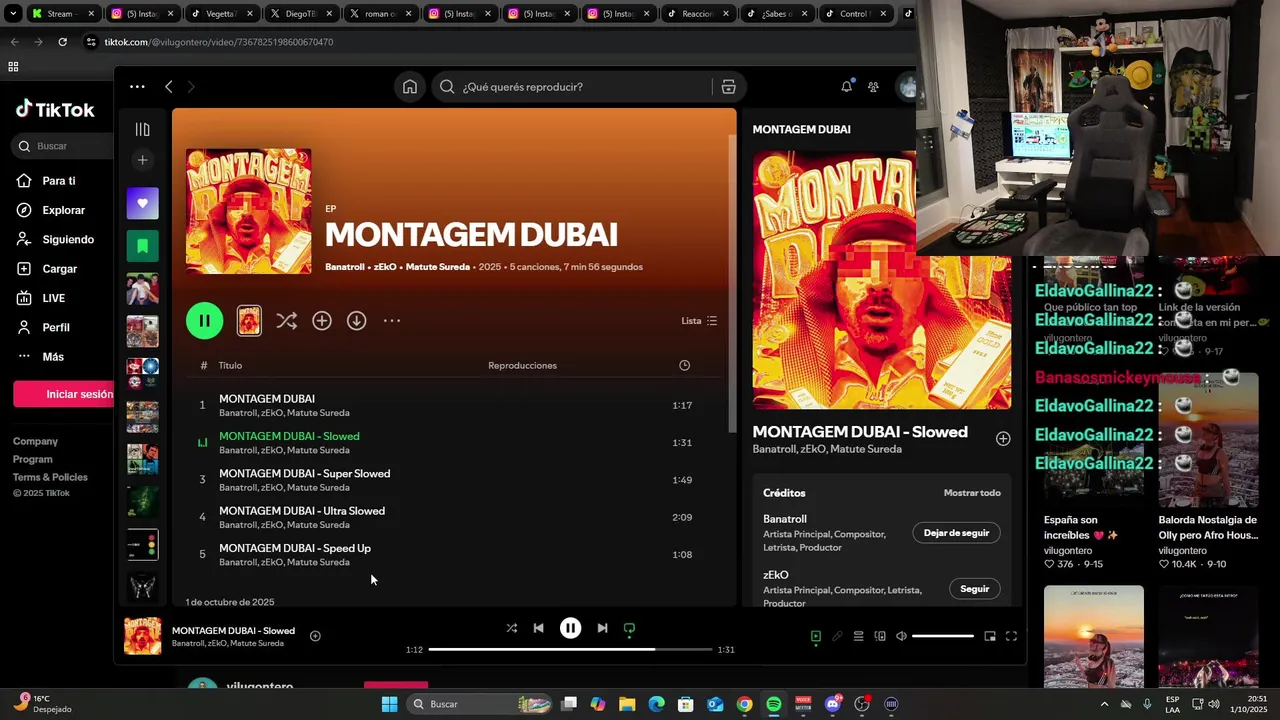Reload the TikTok page in browser
Image resolution: width=1280 pixels, height=720 pixels.
pos(62,42)
